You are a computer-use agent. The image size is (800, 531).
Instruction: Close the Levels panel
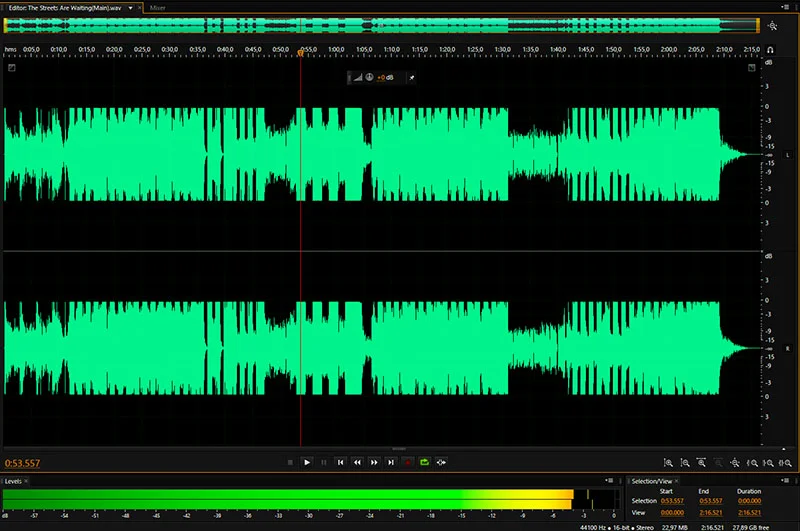pos(26,481)
